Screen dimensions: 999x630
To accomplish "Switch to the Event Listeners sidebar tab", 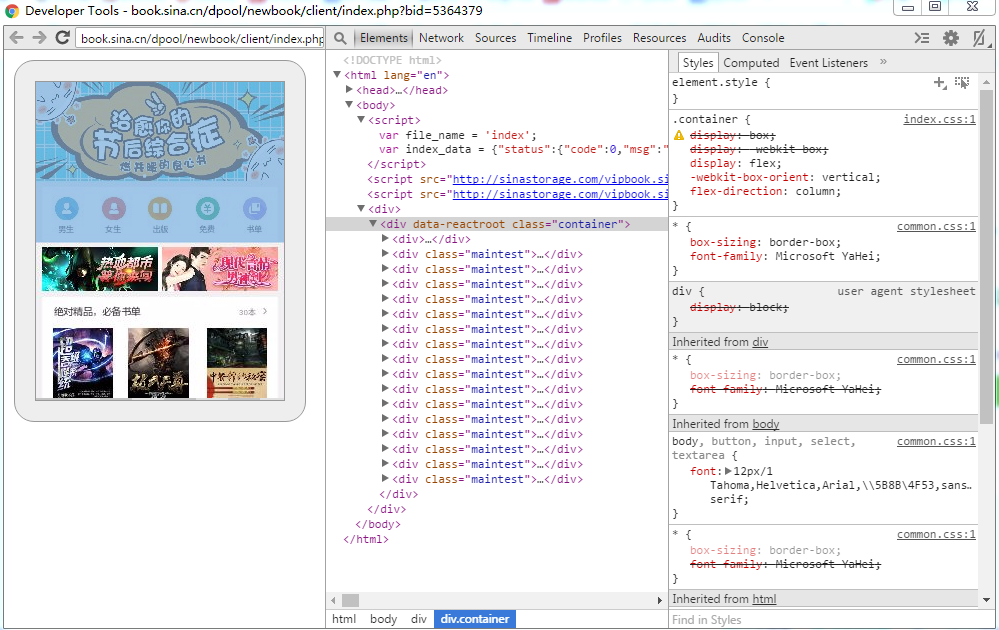I will 828,62.
